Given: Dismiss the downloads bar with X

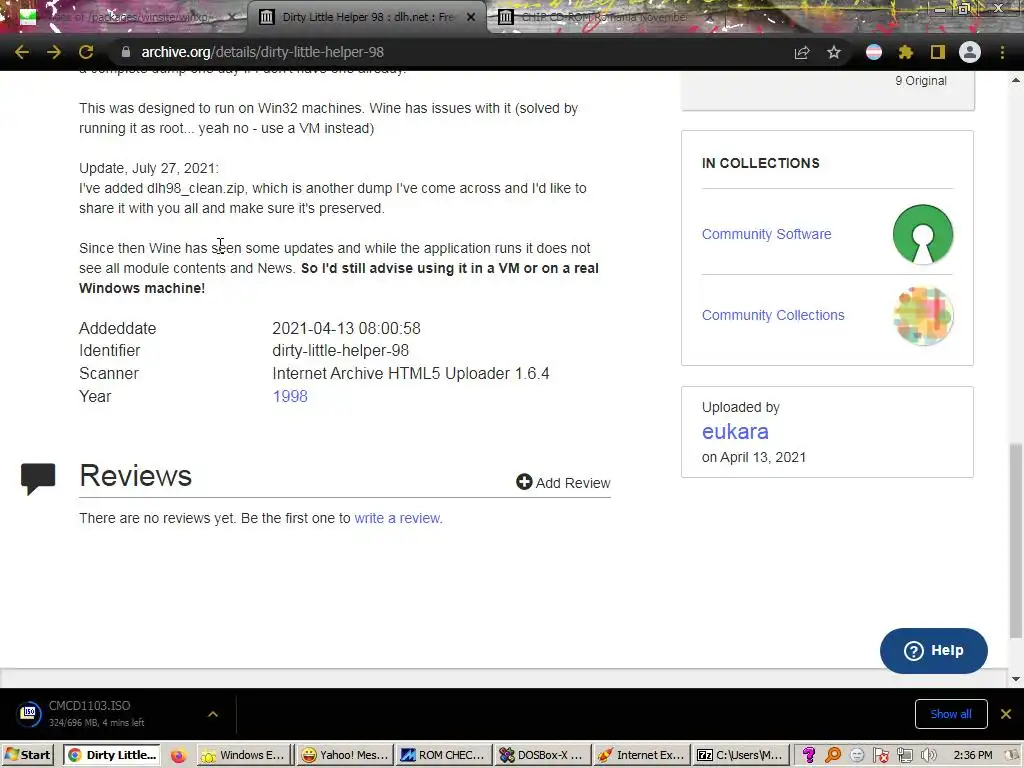Looking at the screenshot, I should tap(1006, 714).
